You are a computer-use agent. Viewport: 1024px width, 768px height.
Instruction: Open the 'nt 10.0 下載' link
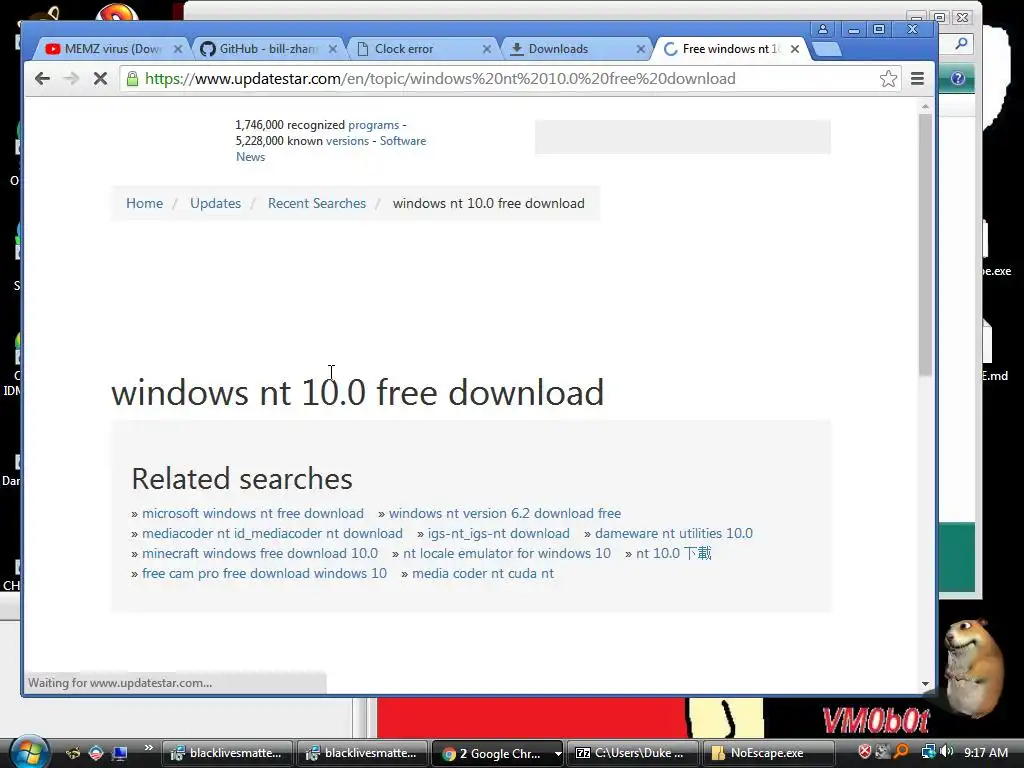673,553
